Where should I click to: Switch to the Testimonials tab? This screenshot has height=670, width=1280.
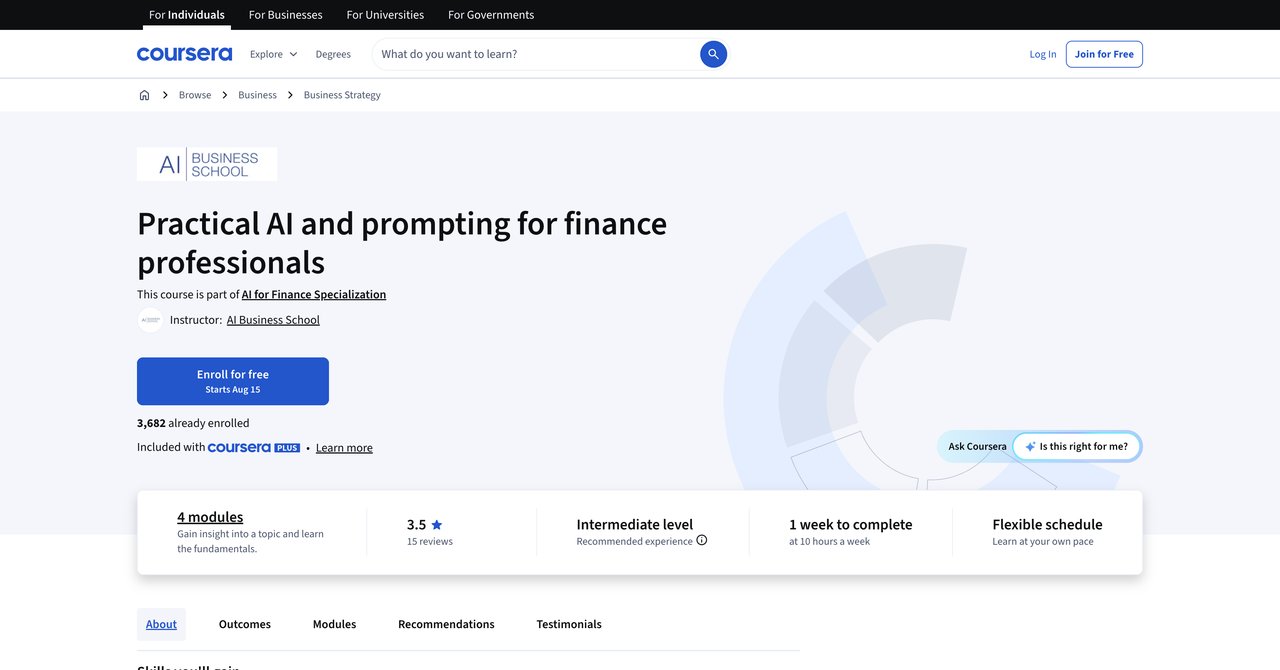(x=569, y=624)
